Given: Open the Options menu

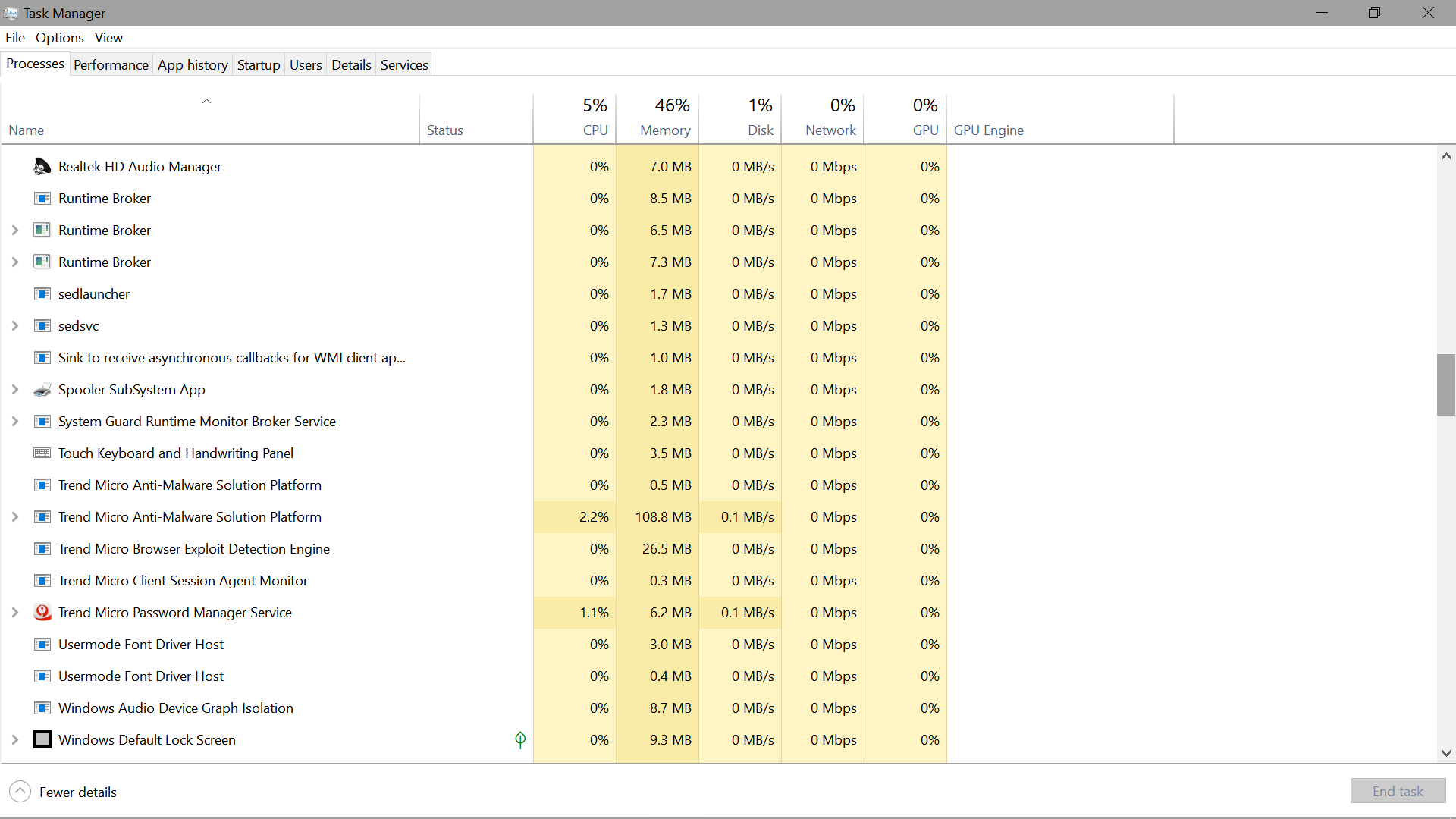Looking at the screenshot, I should coord(59,38).
